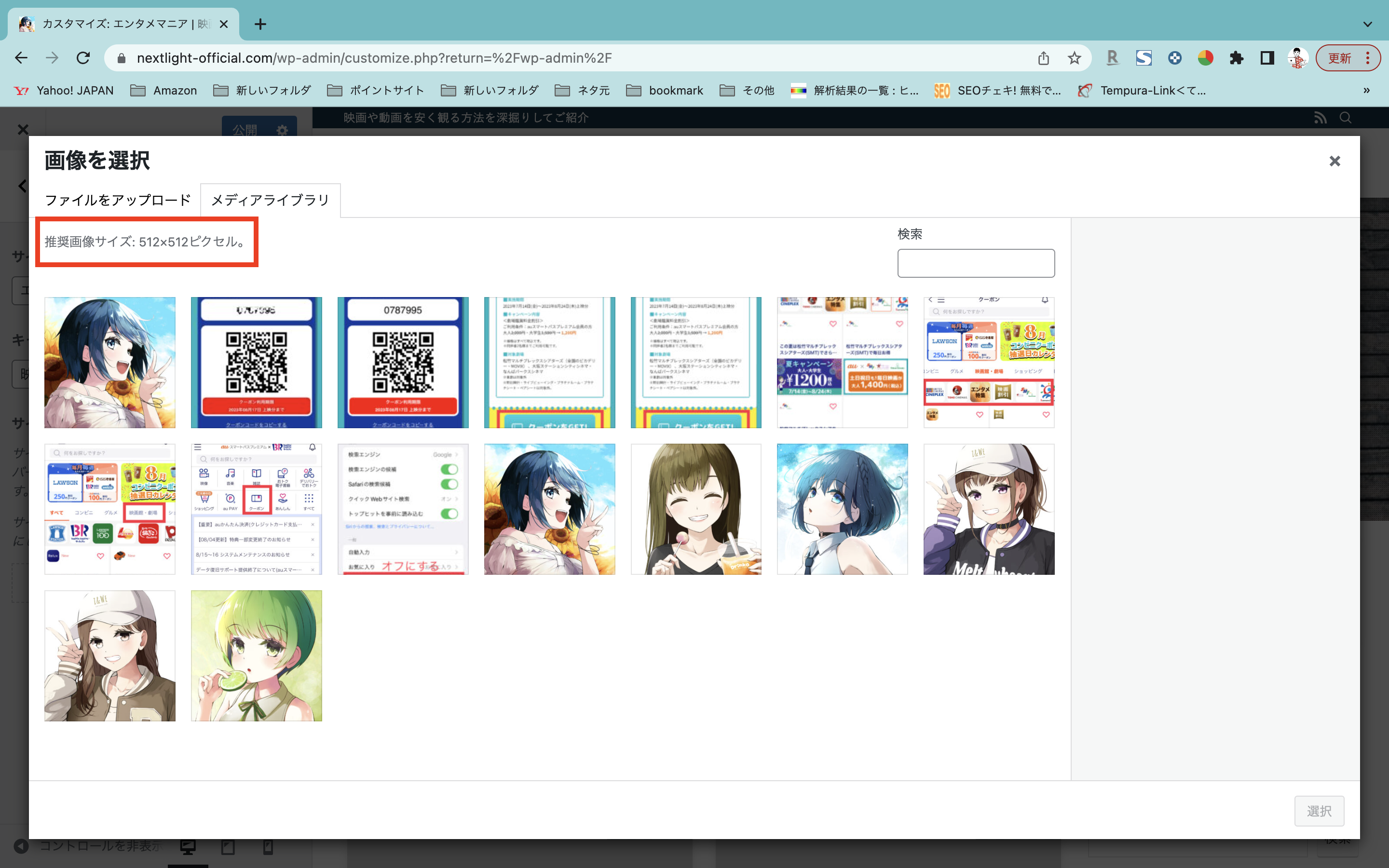Close the image selection dialog
Image resolution: width=1389 pixels, height=868 pixels.
coord(1335,162)
